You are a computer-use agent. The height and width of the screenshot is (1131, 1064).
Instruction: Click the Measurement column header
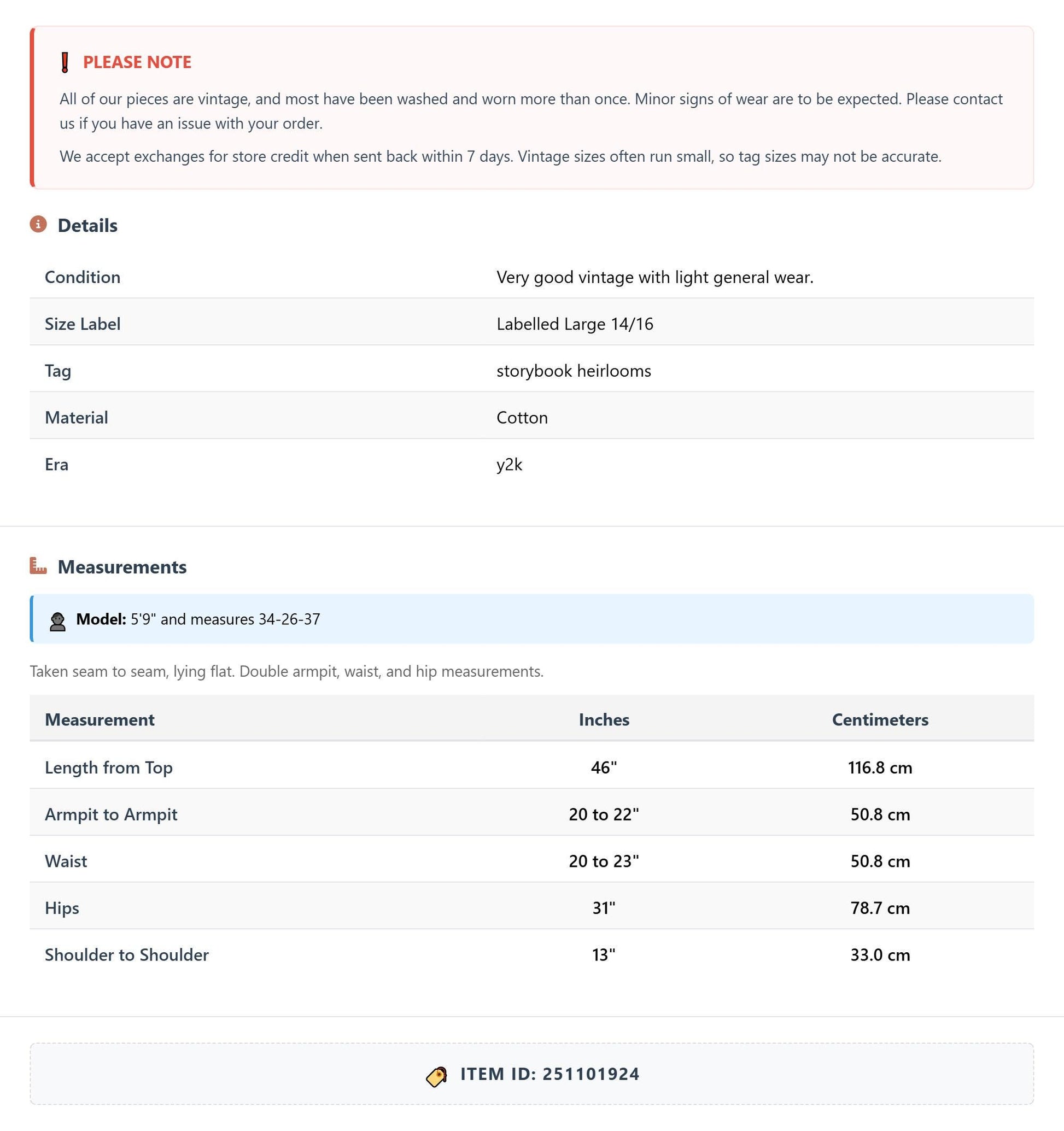click(100, 720)
